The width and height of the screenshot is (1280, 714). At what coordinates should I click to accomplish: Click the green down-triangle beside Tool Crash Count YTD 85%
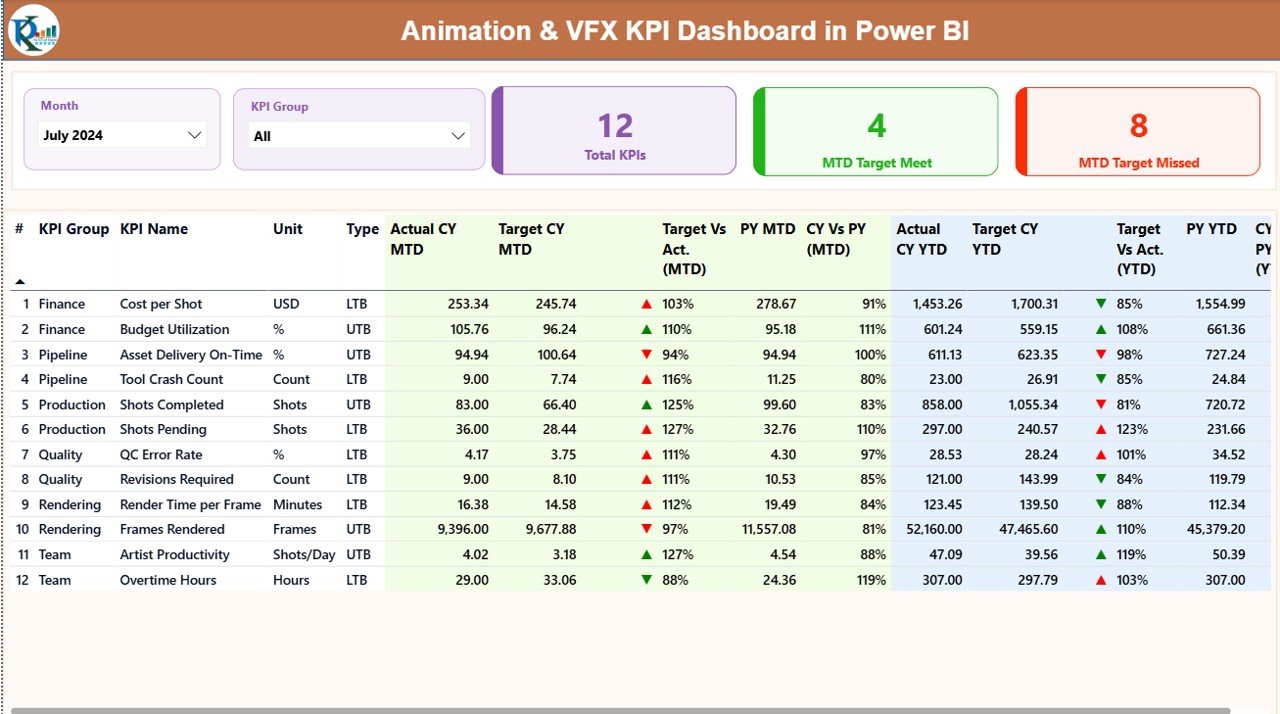click(1100, 378)
